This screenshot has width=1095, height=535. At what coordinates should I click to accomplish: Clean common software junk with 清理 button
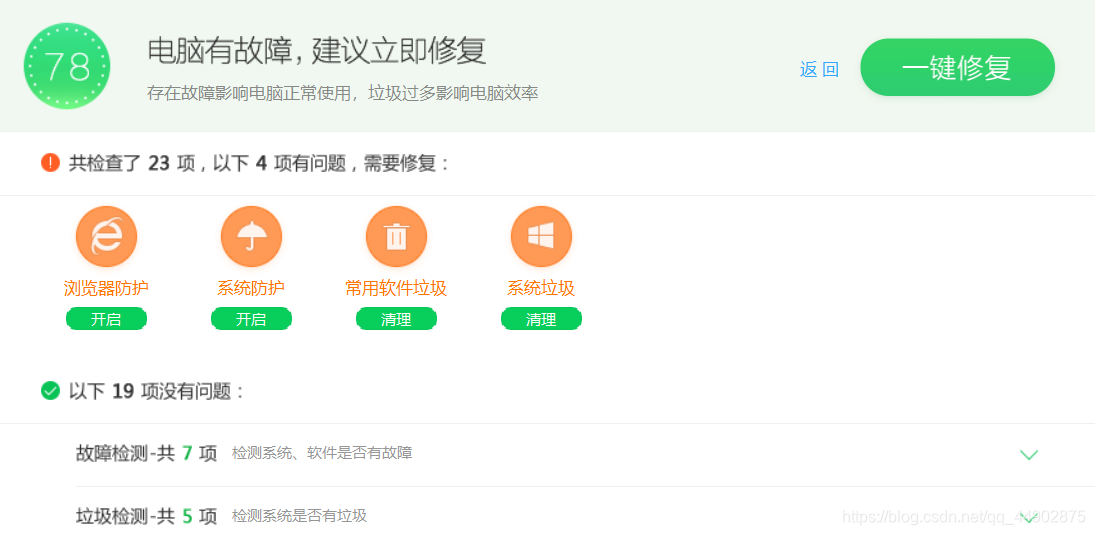397,319
